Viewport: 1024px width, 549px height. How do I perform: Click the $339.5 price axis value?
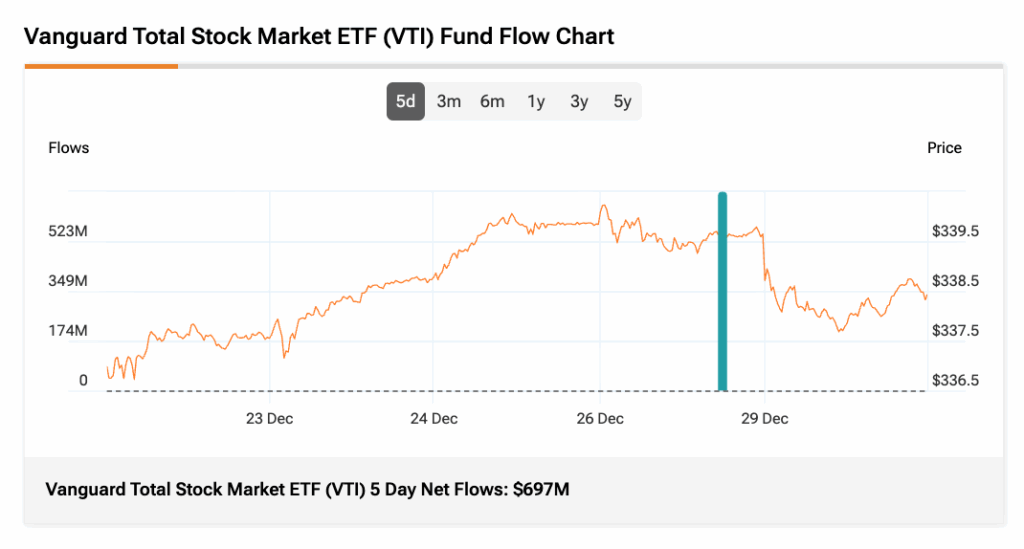pos(955,231)
